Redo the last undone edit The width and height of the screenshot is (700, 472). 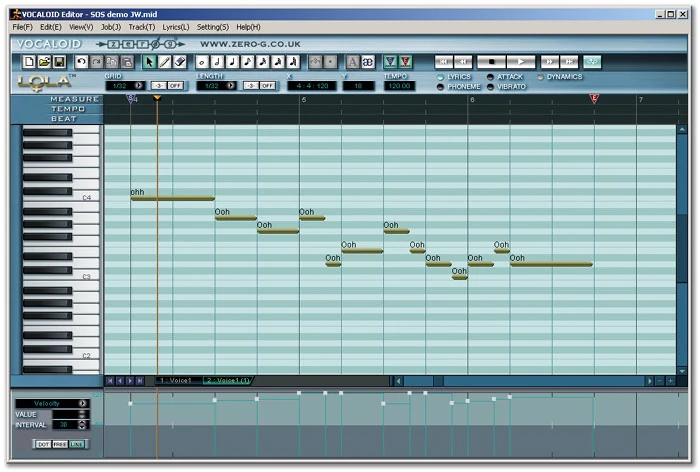coord(96,62)
